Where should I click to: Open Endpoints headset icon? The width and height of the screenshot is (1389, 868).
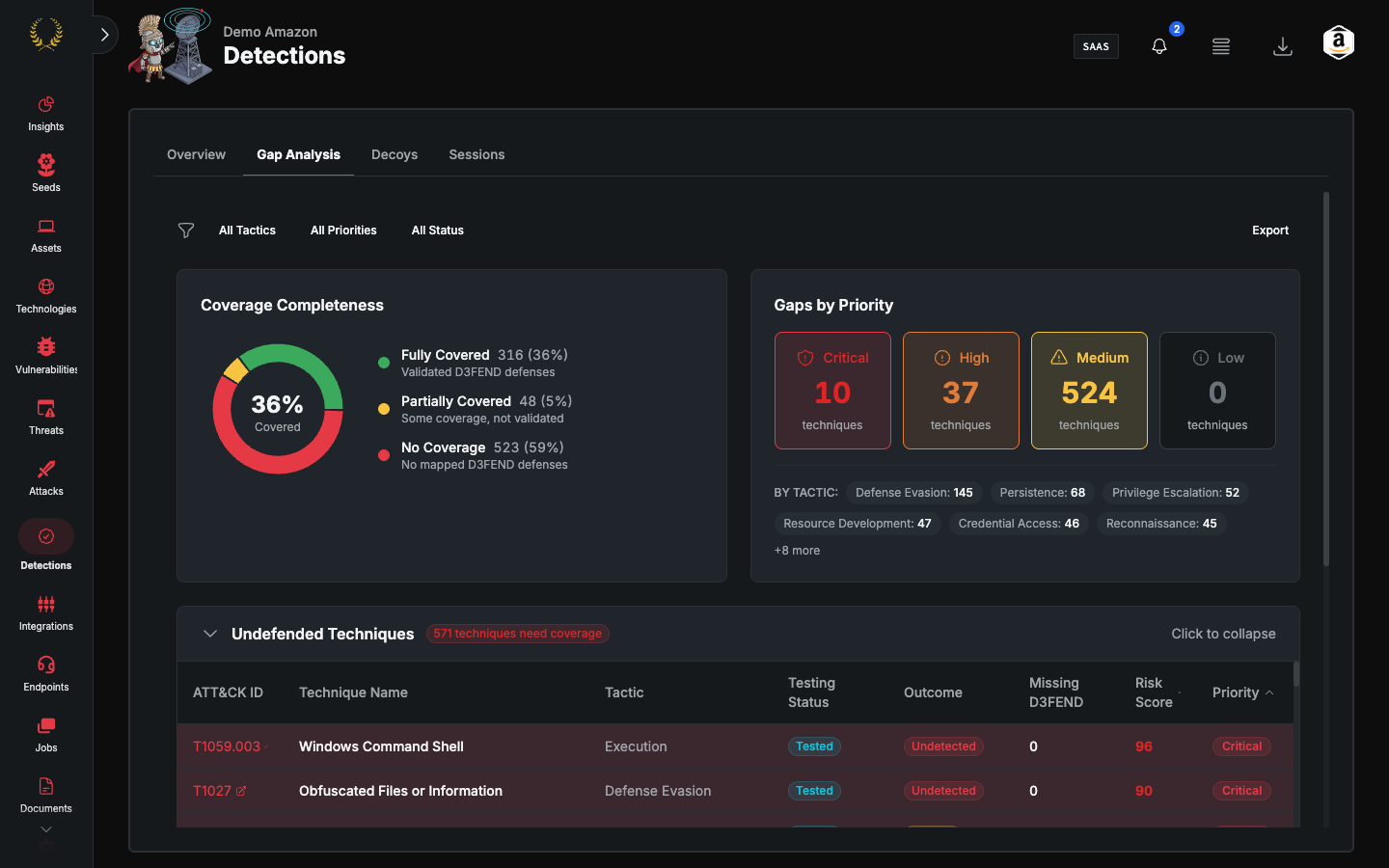click(45, 665)
